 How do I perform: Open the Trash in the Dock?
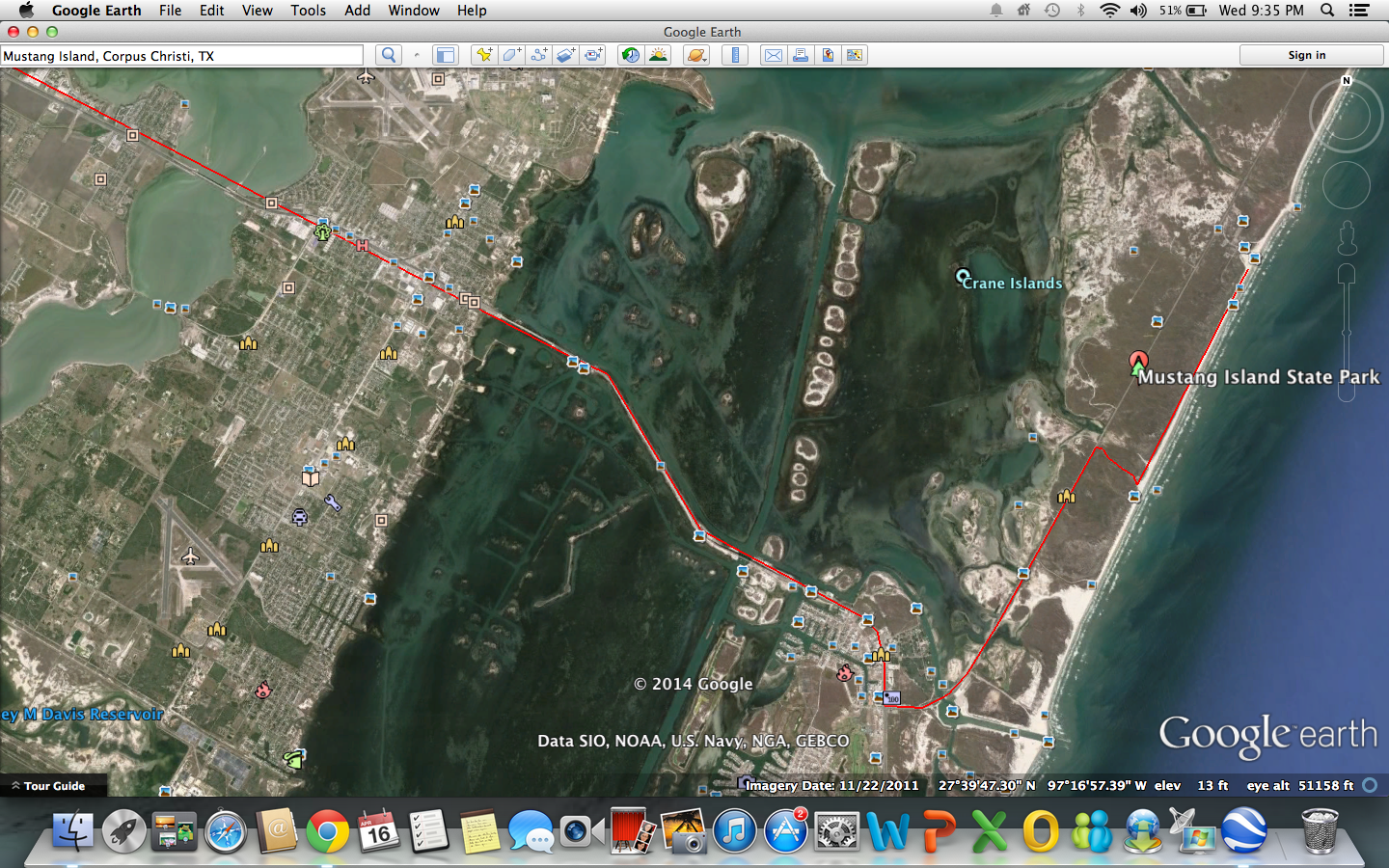pyautogui.click(x=1319, y=830)
